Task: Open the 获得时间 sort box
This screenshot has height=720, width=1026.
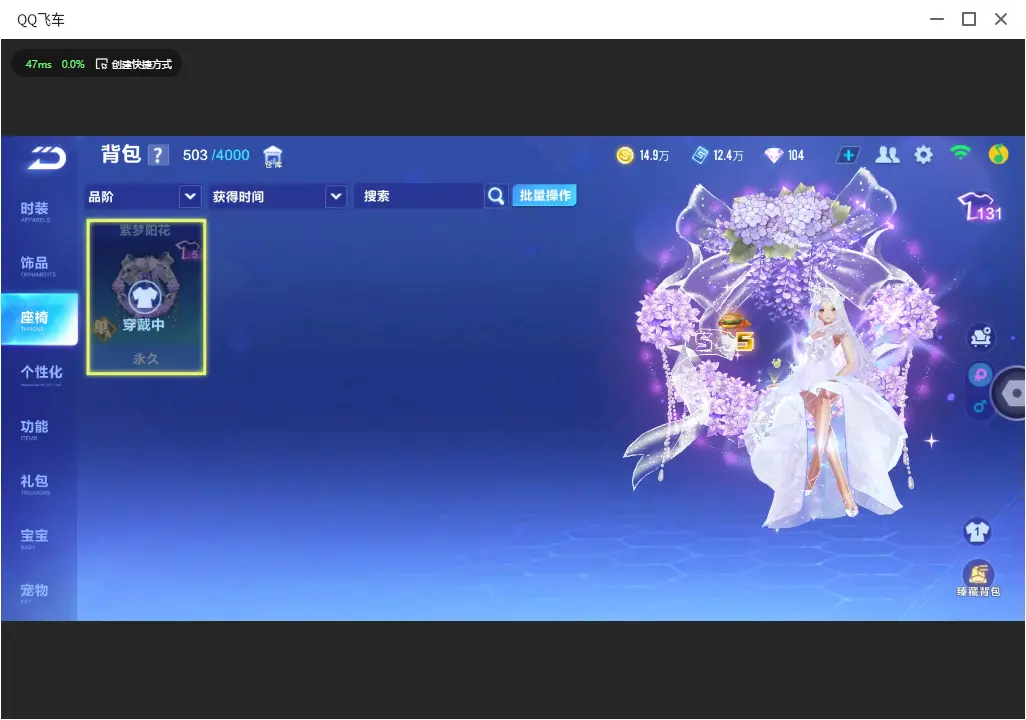Action: [278, 196]
